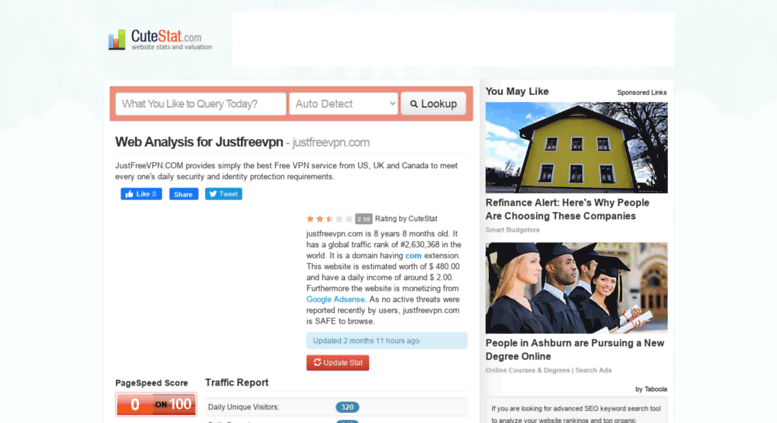The height and width of the screenshot is (423, 777).
Task: Click the CuteStat.com logo
Action: coord(160,40)
